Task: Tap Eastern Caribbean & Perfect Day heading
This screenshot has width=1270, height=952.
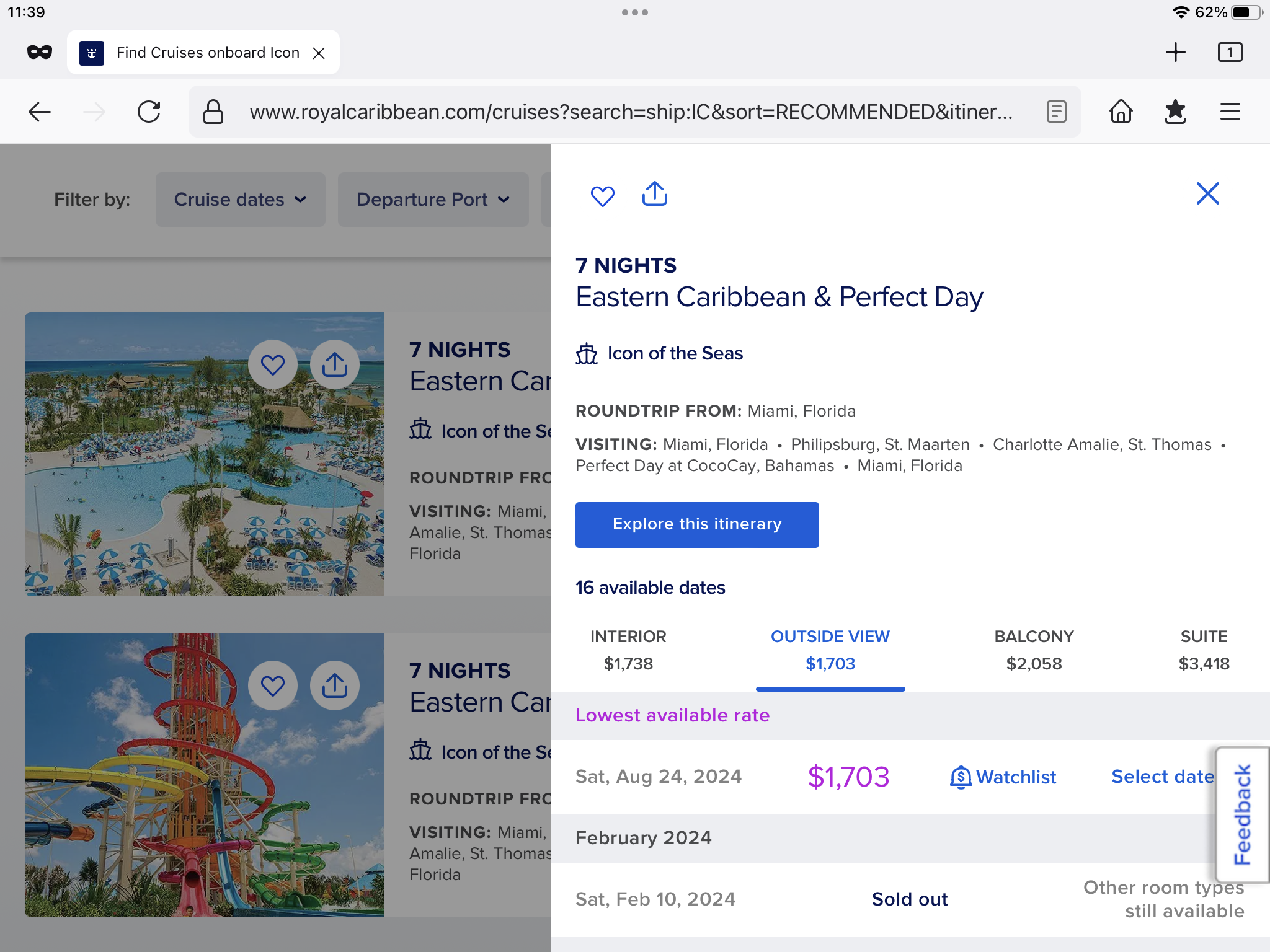Action: [x=779, y=297]
